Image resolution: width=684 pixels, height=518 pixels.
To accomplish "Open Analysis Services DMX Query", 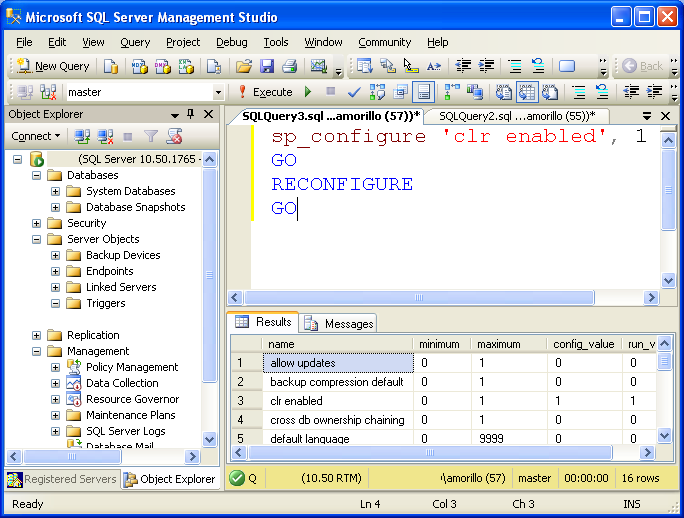I will (x=163, y=66).
